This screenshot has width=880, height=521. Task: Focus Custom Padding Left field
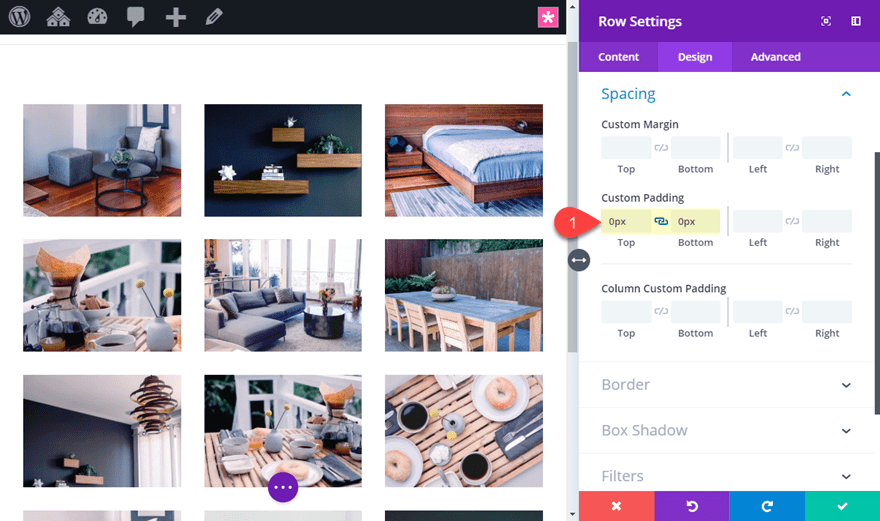tap(758, 221)
